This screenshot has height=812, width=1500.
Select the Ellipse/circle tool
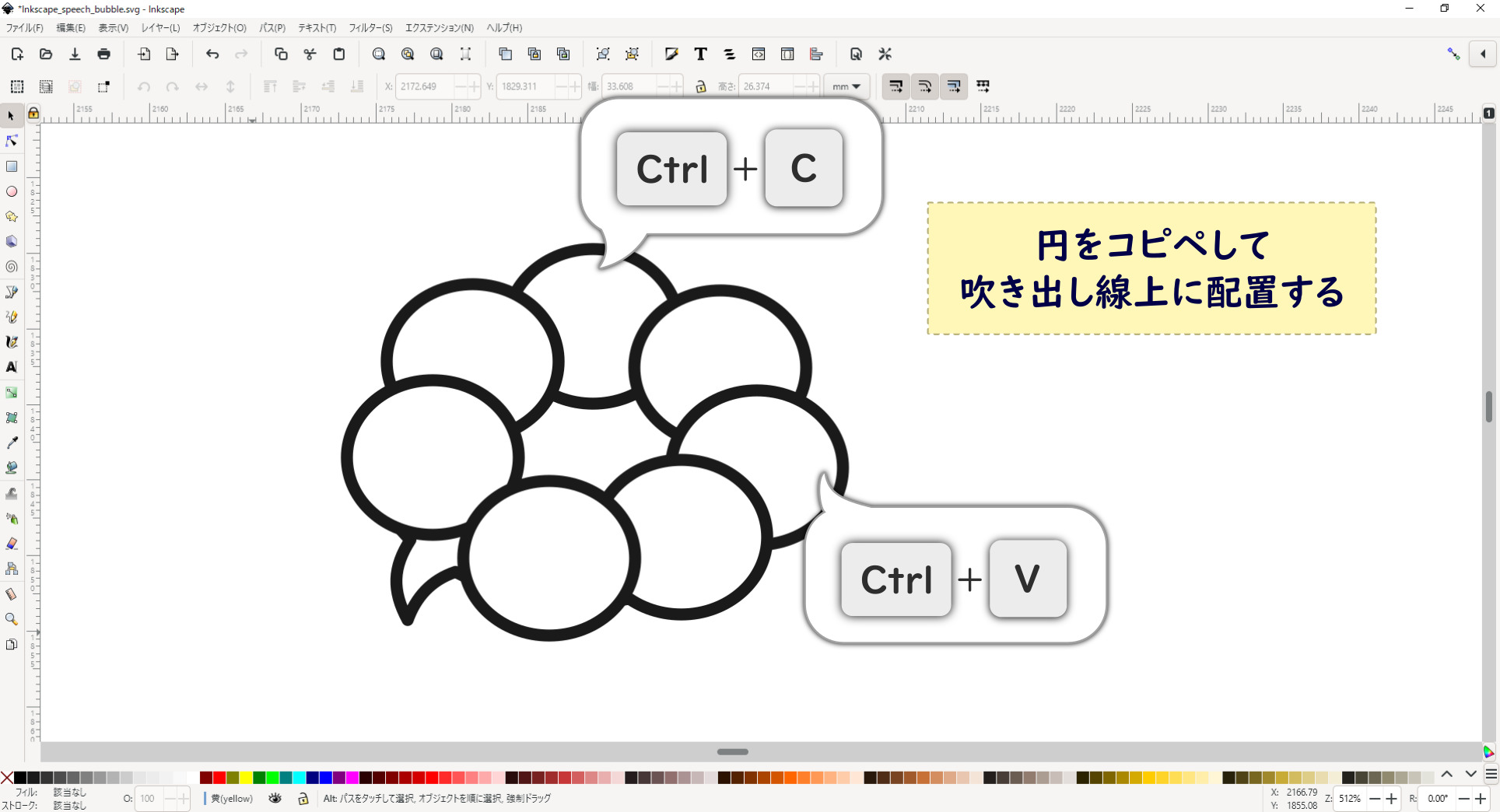pos(12,191)
